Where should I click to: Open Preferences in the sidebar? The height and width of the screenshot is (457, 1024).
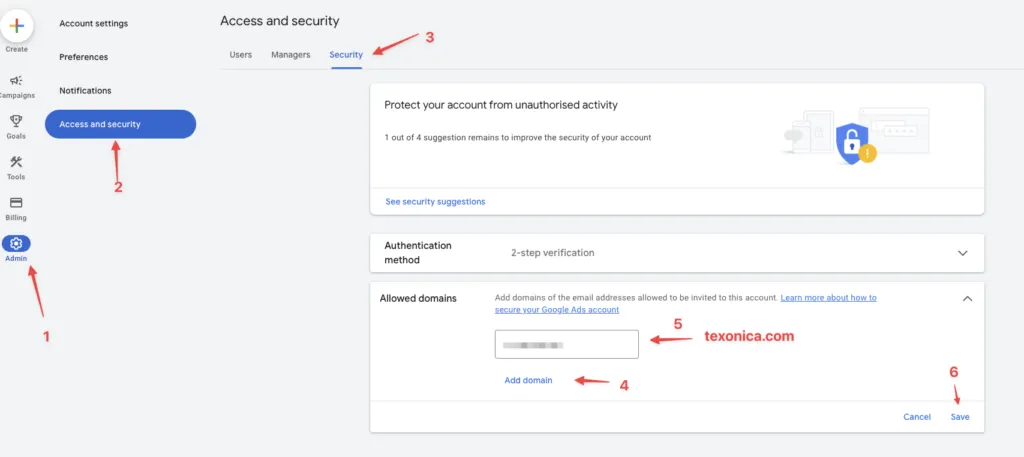pyautogui.click(x=84, y=57)
